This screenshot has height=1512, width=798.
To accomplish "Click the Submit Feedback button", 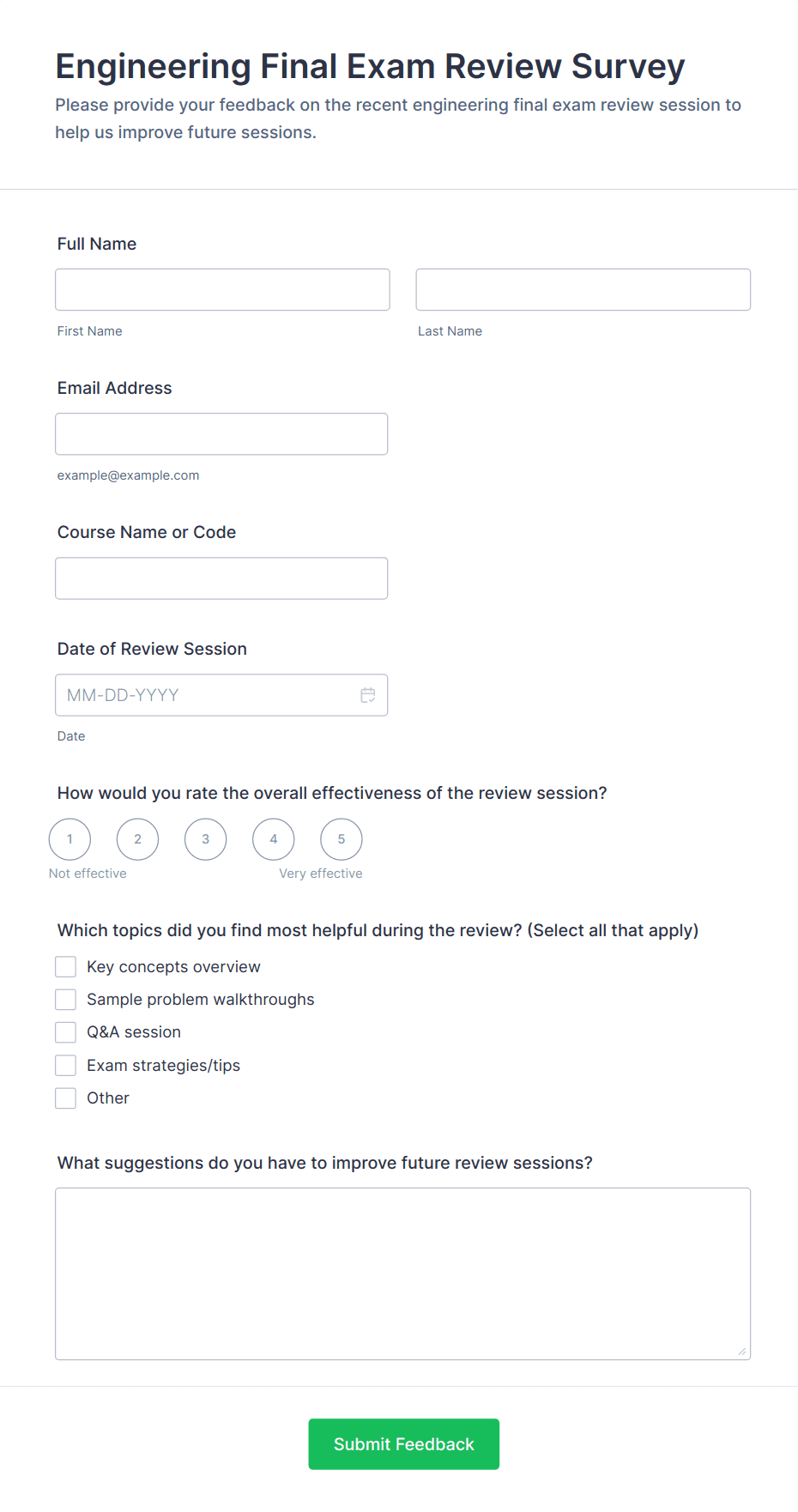I will coord(403,1444).
